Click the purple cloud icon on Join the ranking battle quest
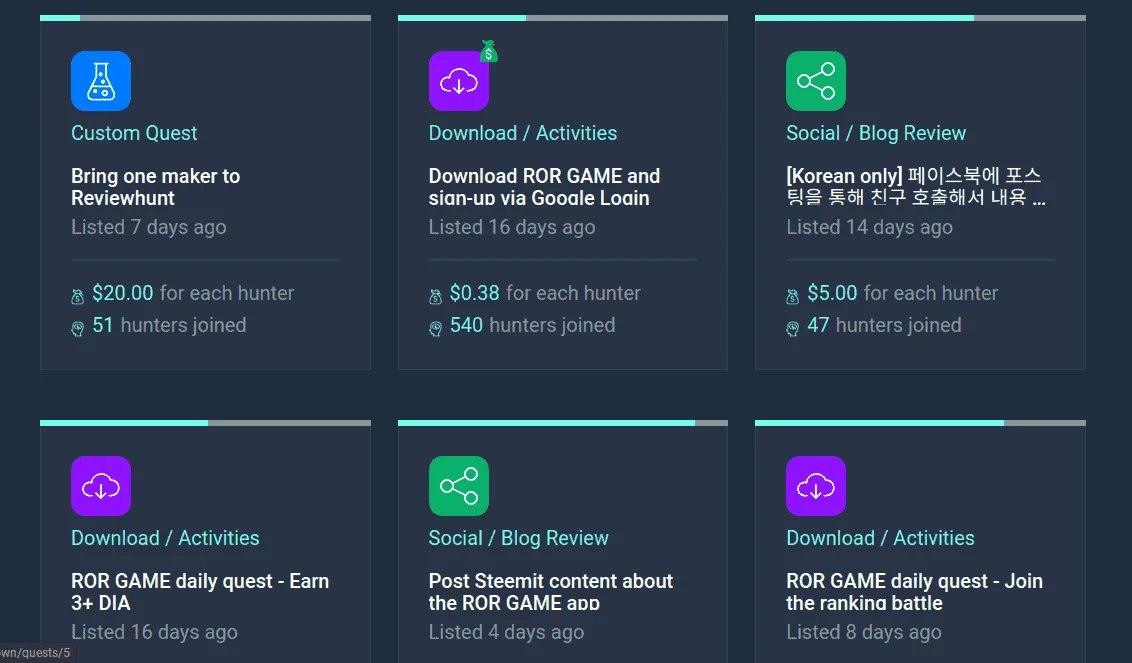The width and height of the screenshot is (1132, 663). [816, 486]
